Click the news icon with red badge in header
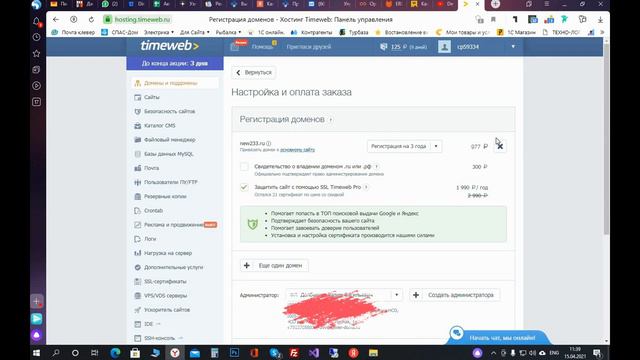This screenshot has height=360, width=640. (x=236, y=46)
